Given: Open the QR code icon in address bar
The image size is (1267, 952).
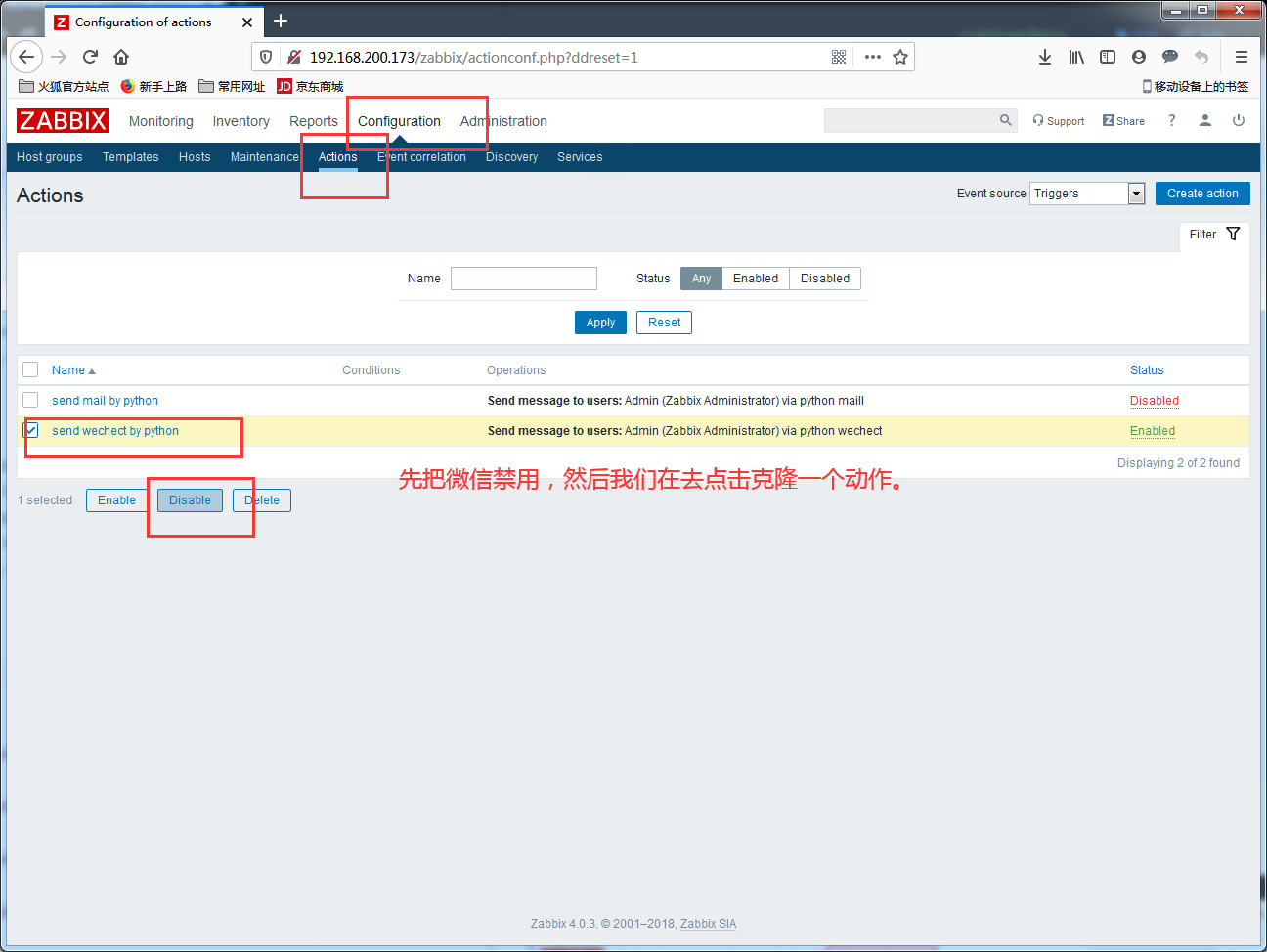Looking at the screenshot, I should click(x=839, y=57).
